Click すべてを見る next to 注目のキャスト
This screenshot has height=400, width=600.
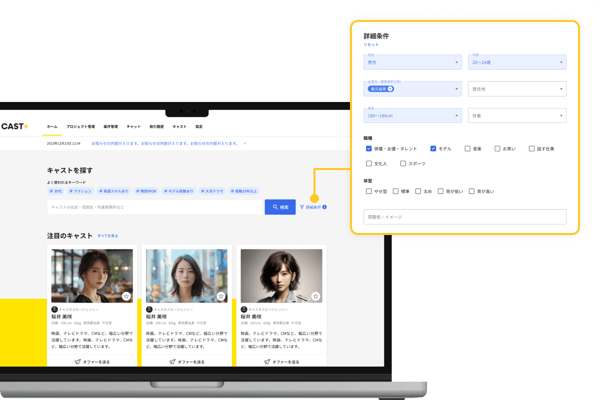[x=108, y=235]
